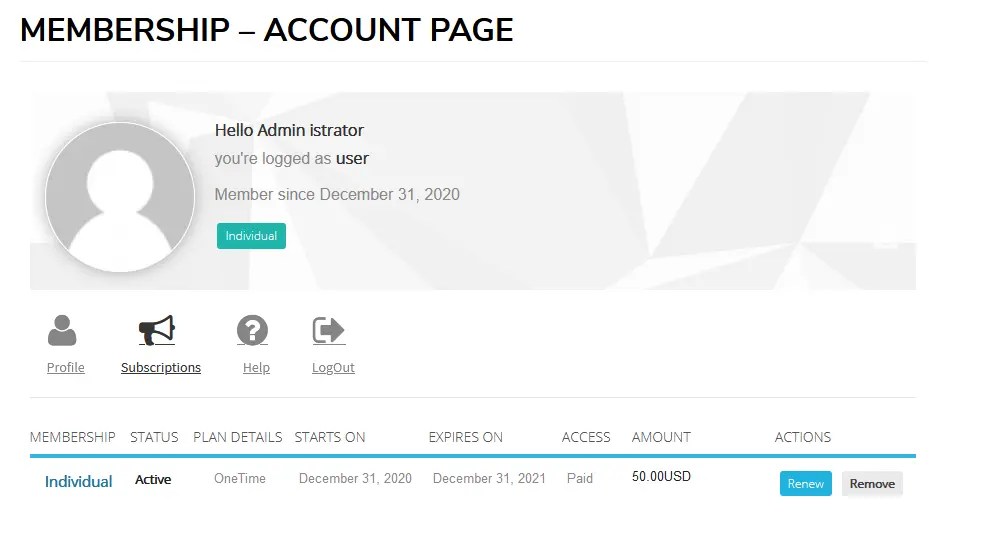Click the Membership – Account Page heading

[267, 30]
